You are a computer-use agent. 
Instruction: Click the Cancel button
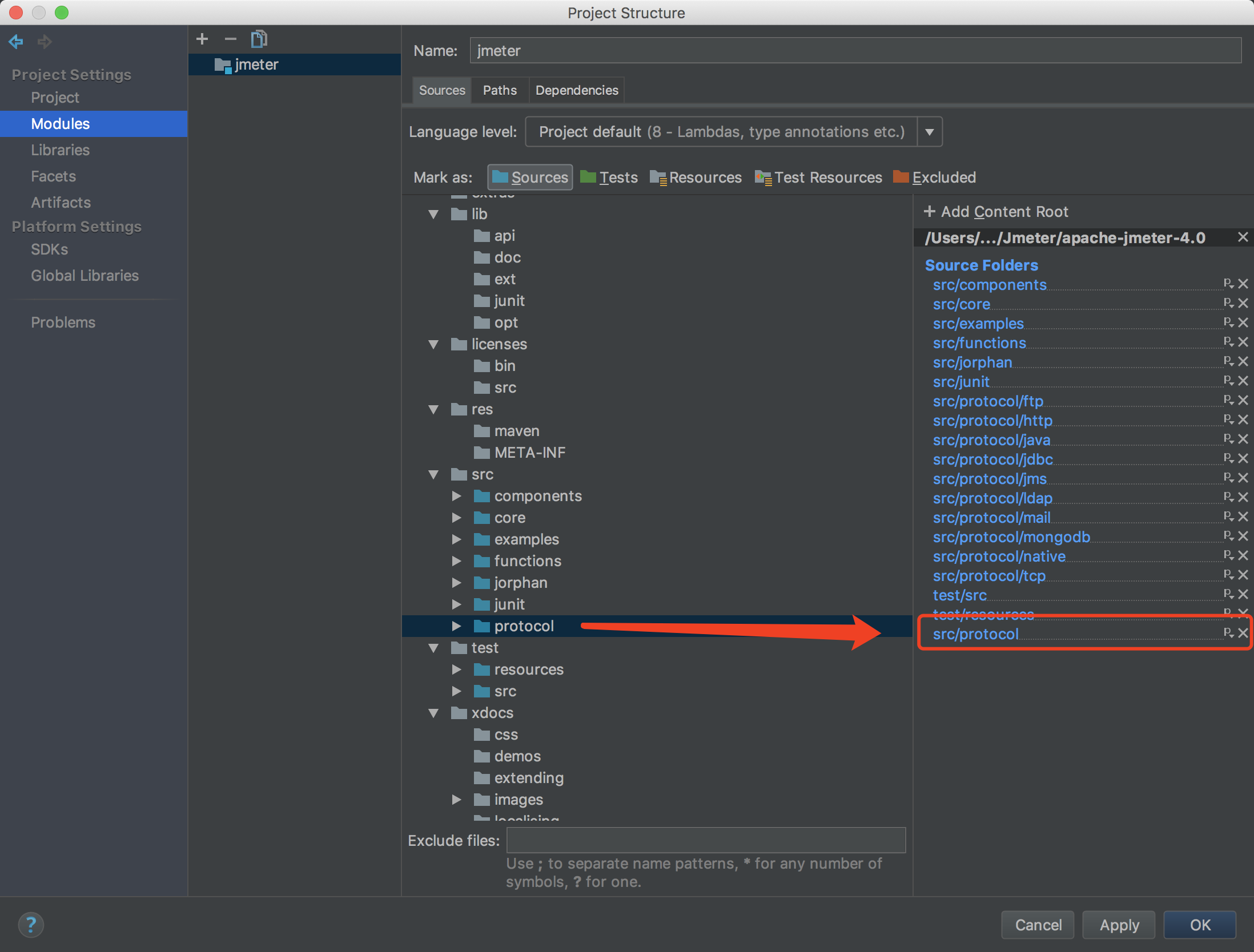(x=1038, y=925)
